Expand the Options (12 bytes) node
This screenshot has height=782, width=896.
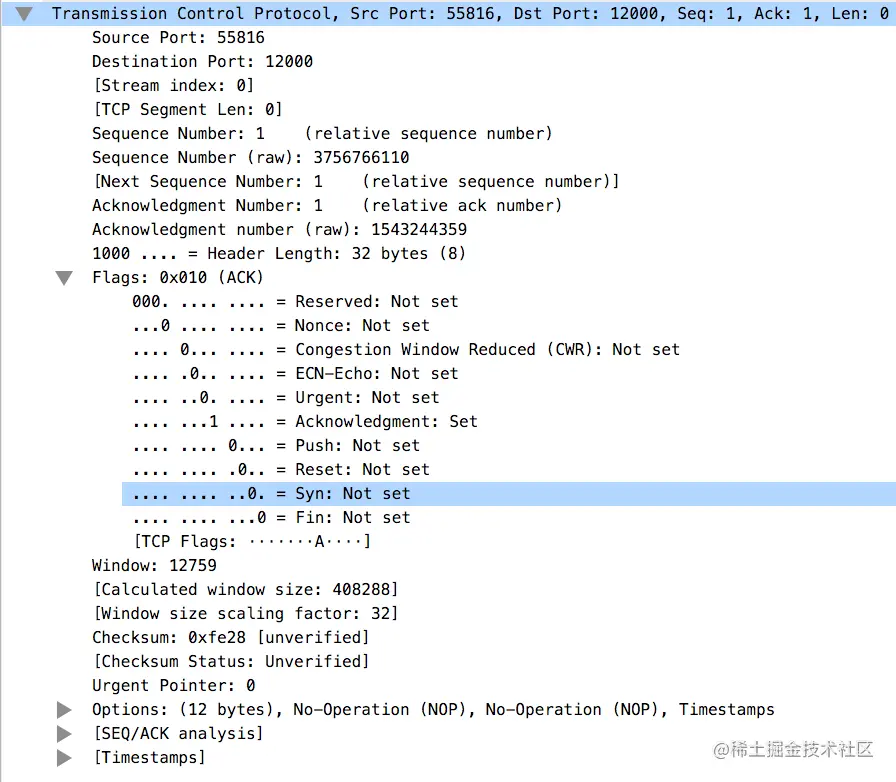point(64,710)
